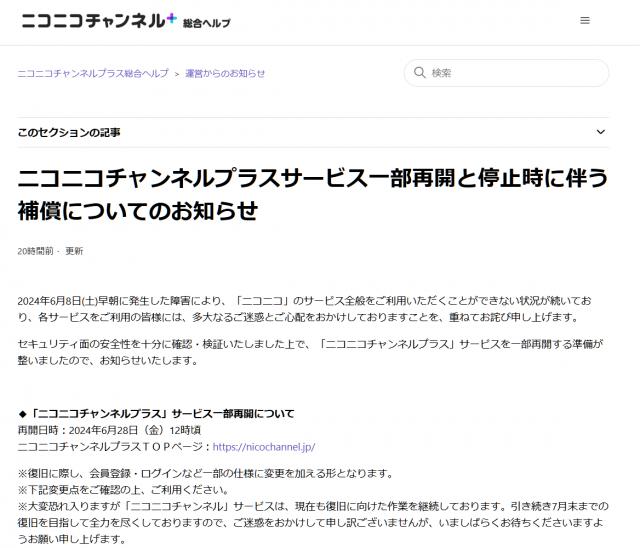Click the 更新 label under the title
The height and width of the screenshot is (548, 640).
[74, 251]
